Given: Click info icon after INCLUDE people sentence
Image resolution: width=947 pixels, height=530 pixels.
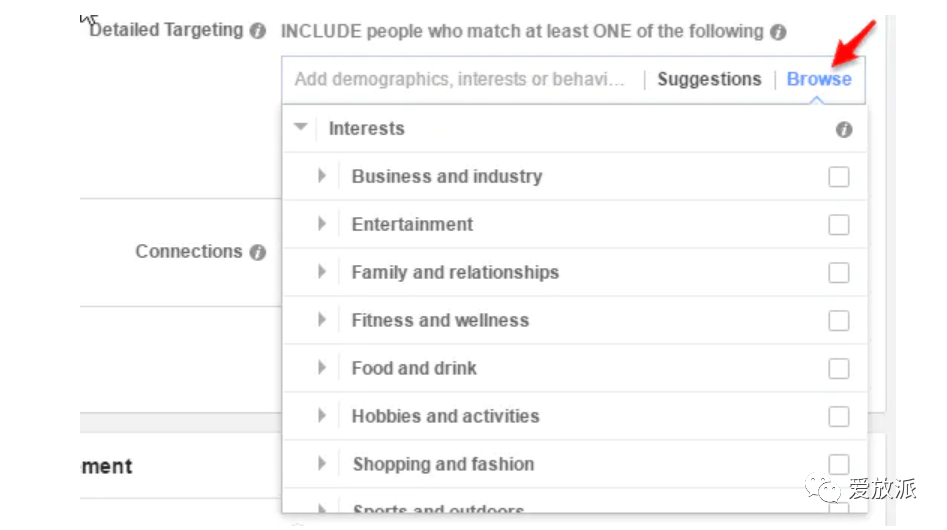Looking at the screenshot, I should (778, 32).
